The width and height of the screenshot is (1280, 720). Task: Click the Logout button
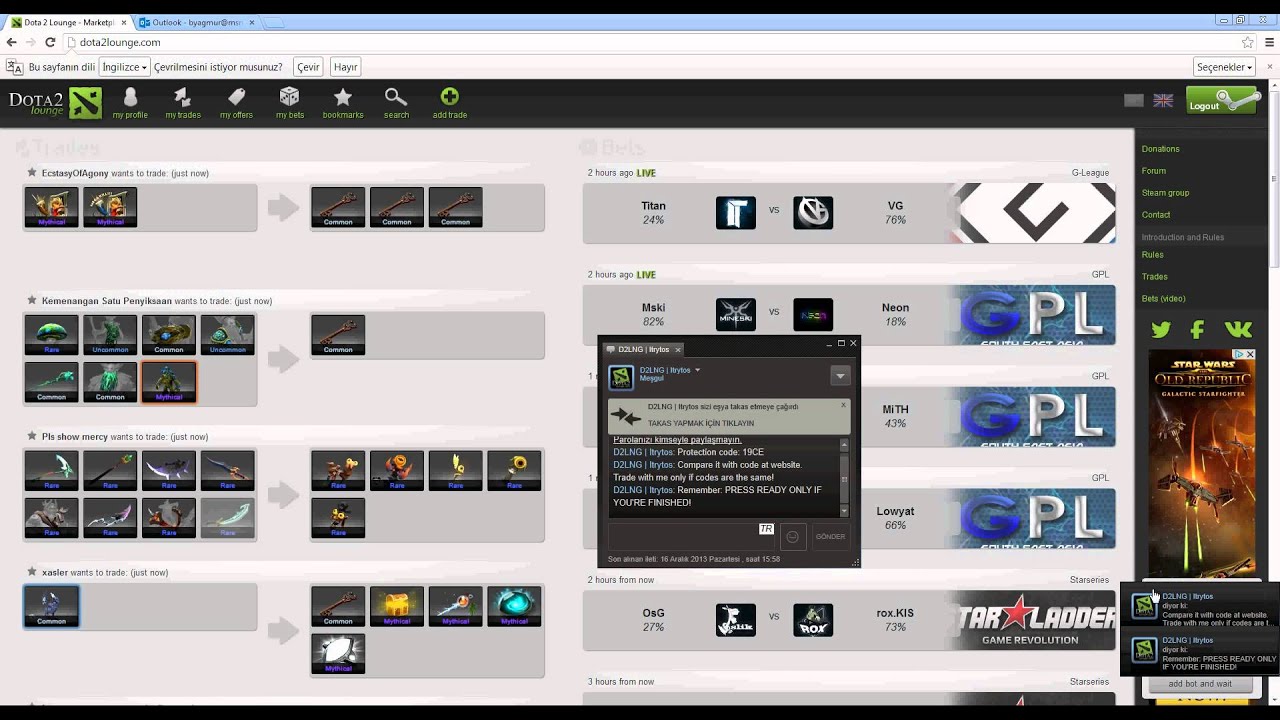click(x=1222, y=100)
